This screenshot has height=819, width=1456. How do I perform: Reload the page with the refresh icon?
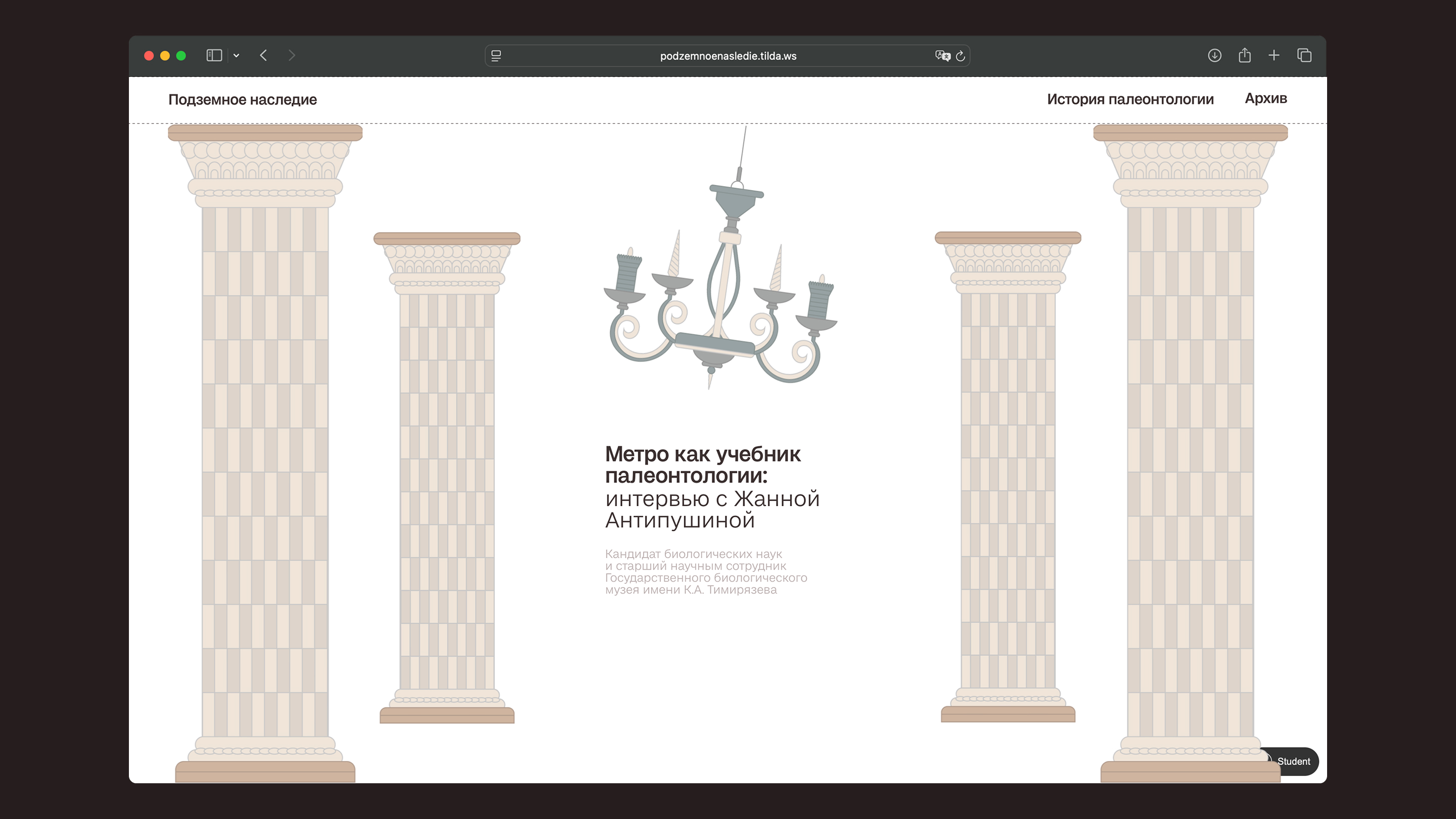point(961,56)
